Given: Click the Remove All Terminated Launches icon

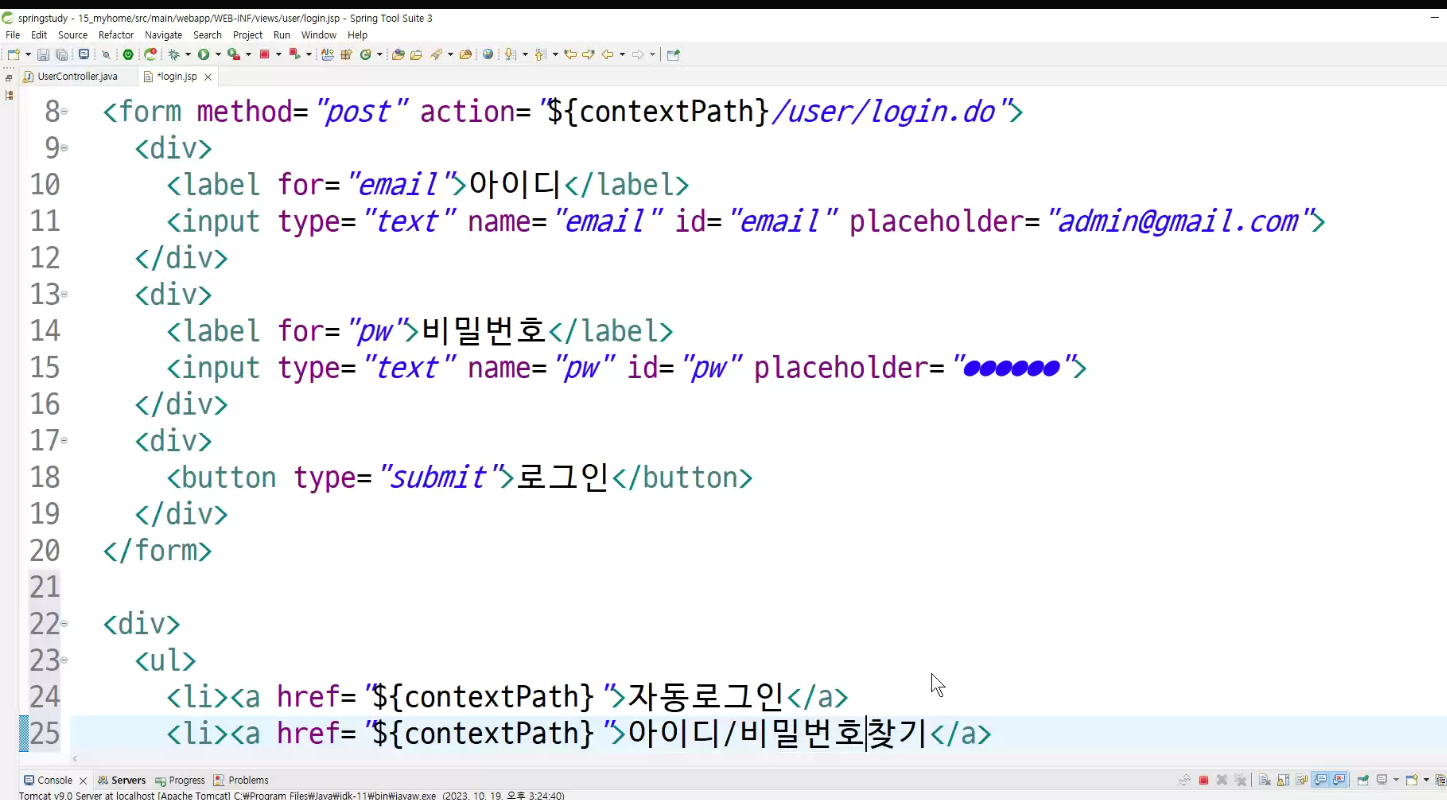Looking at the screenshot, I should coord(1240,780).
